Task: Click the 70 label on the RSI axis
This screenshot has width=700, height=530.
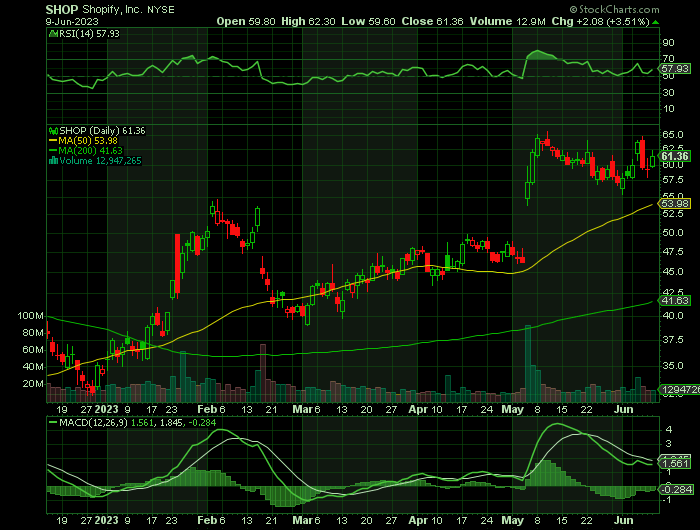Action: [x=668, y=59]
